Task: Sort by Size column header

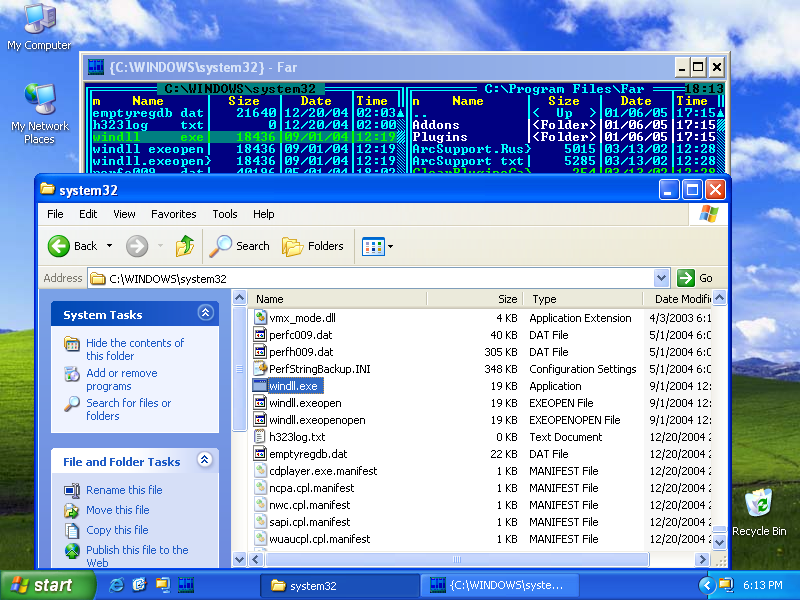Action: point(475,298)
